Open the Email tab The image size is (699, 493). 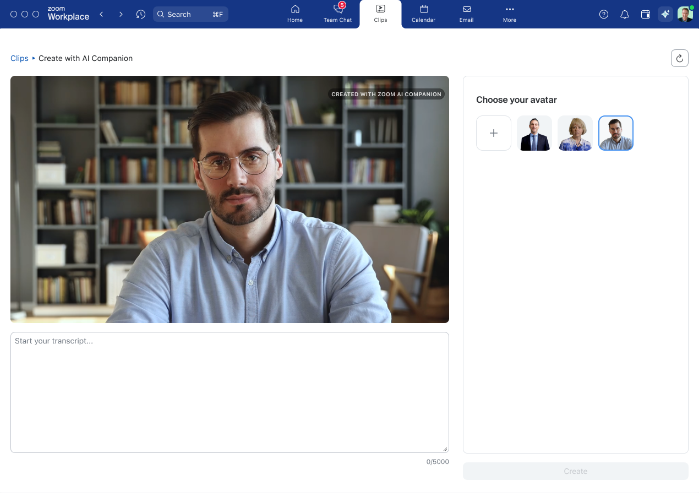pyautogui.click(x=466, y=13)
